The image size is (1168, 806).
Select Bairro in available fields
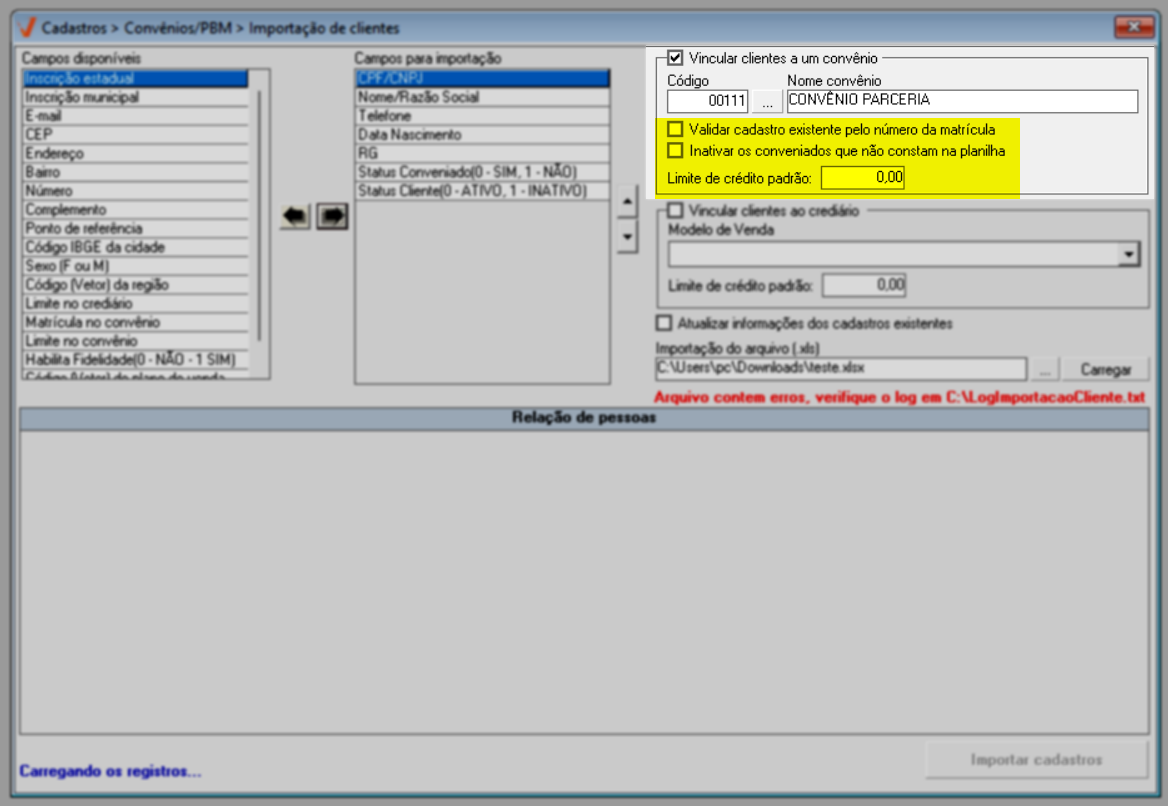click(136, 172)
